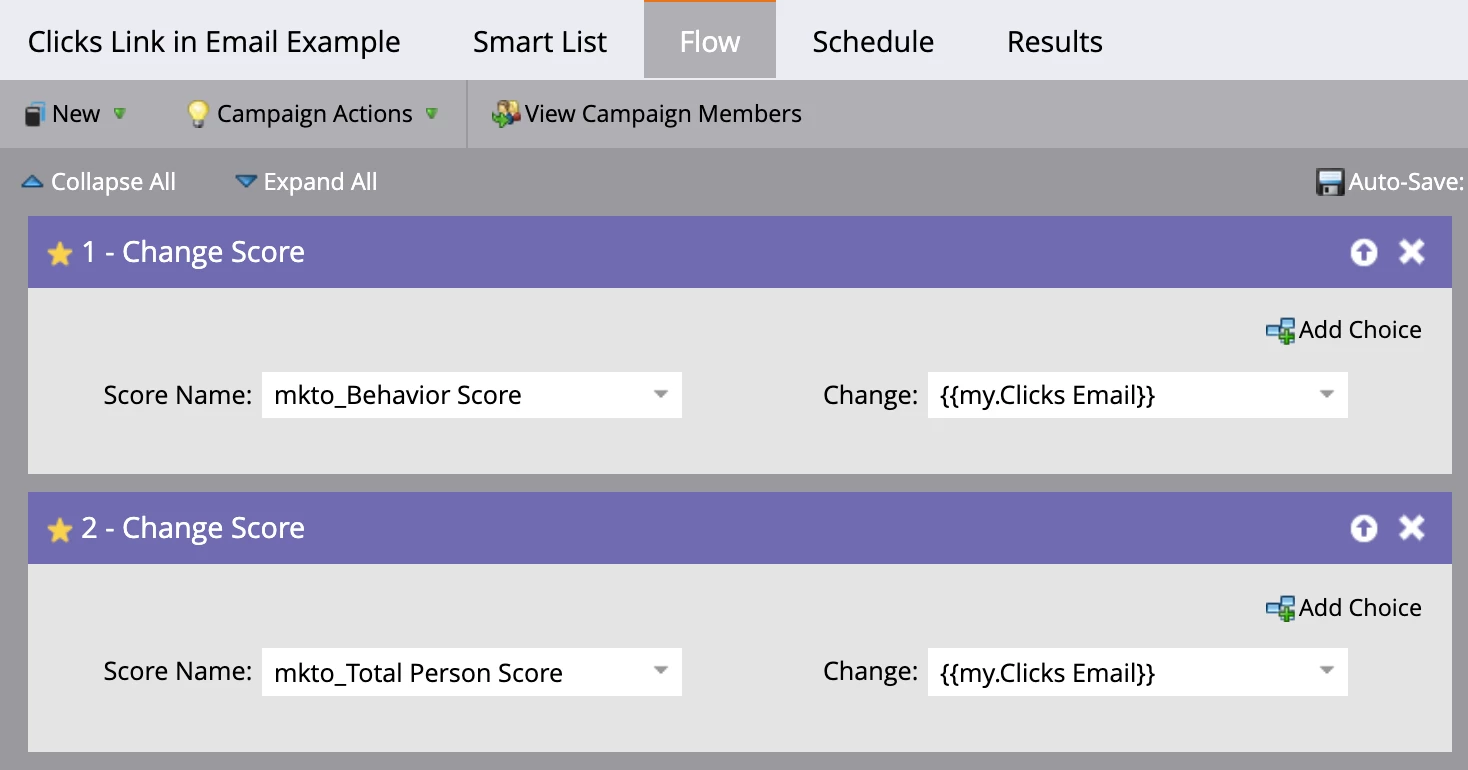Viewport: 1468px width, 770px height.
Task: Click the star icon on step 1
Action: [x=60, y=254]
